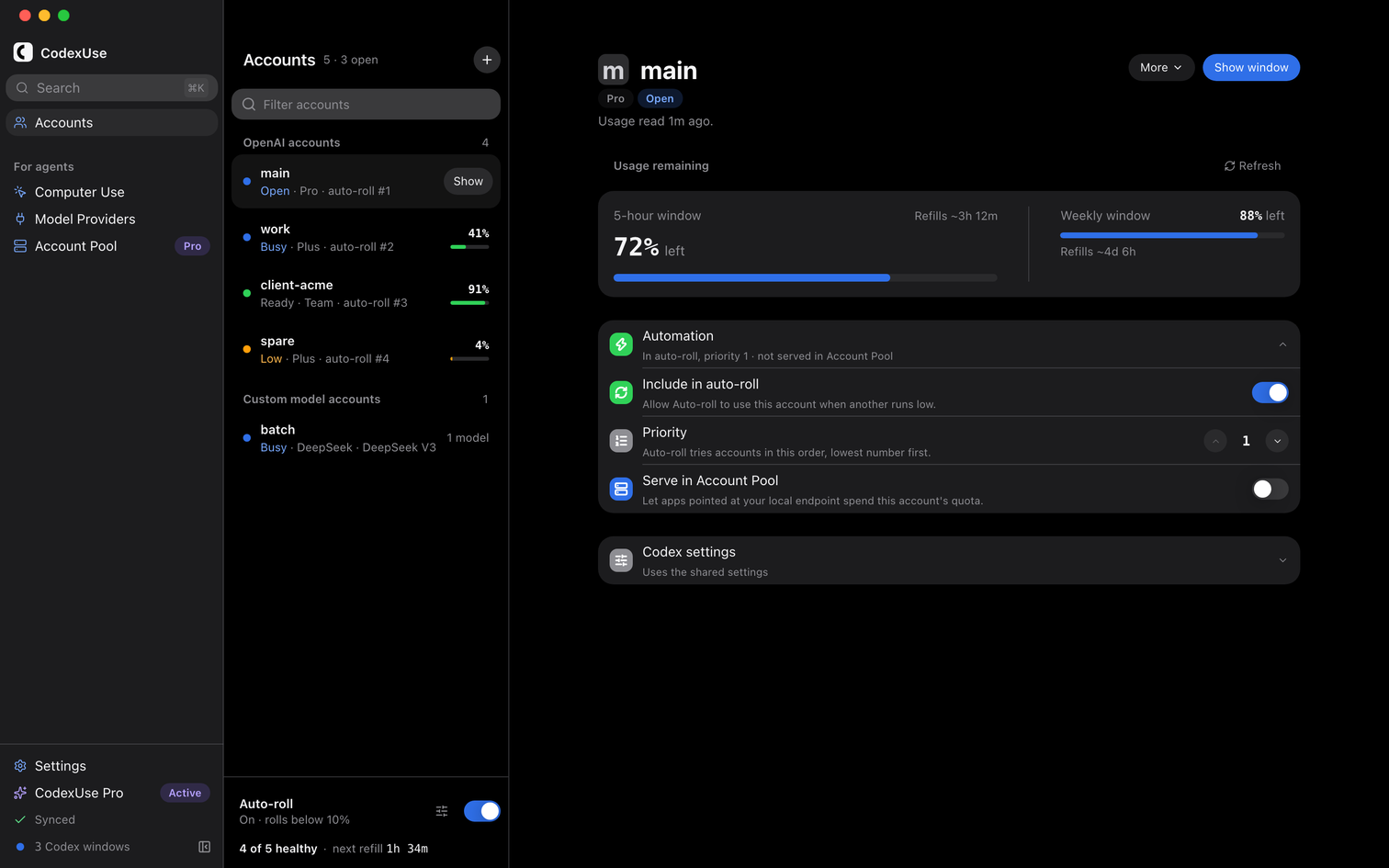Click the Filter accounts input field
This screenshot has height=868, width=1389.
coord(366,105)
